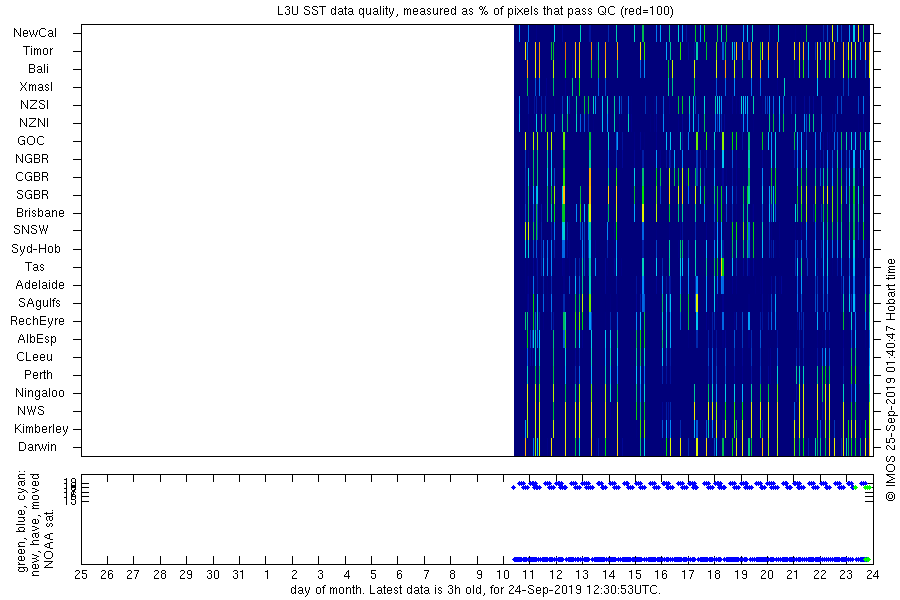Click the Brisbane region label
This screenshot has height=600, width=900.
(x=40, y=212)
